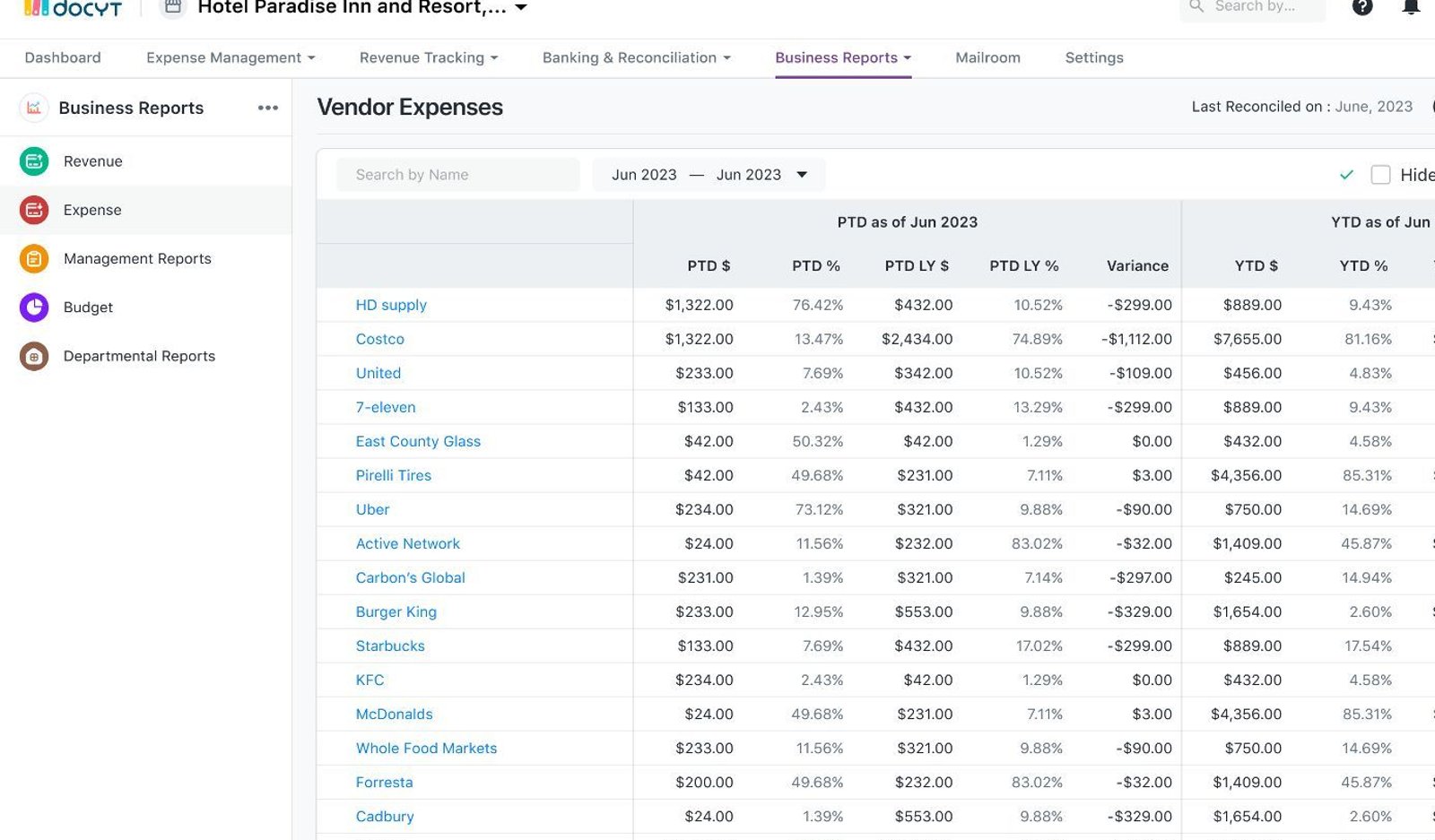Click the green checkmark icon
This screenshot has width=1435, height=840.
pyautogui.click(x=1346, y=175)
